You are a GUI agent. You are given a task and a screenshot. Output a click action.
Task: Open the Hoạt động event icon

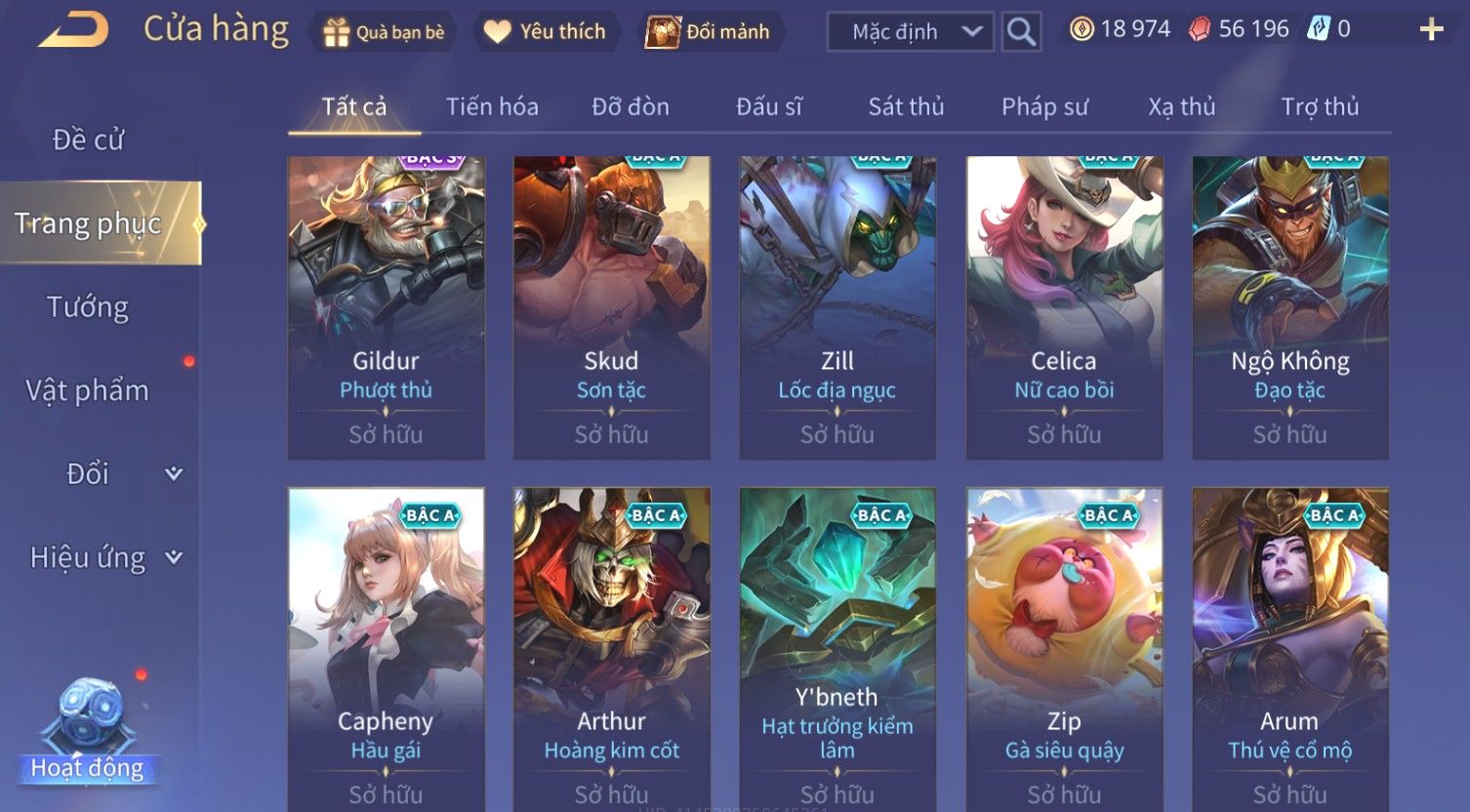tap(88, 732)
